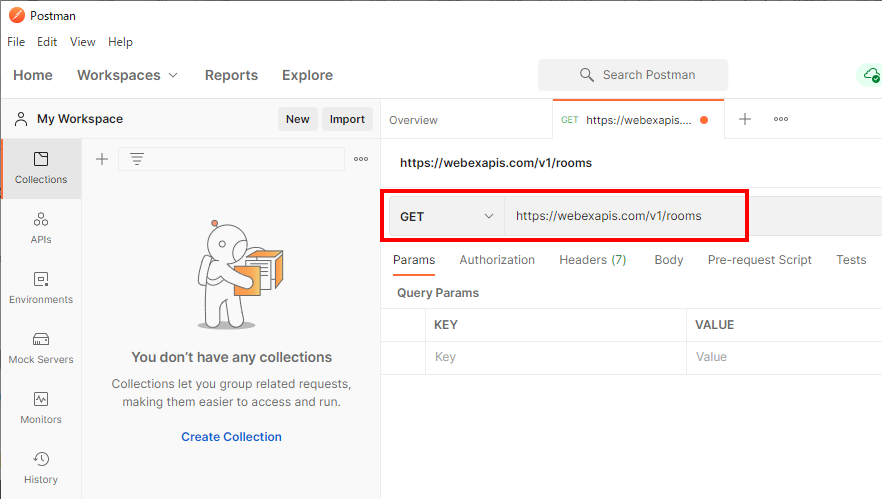882x499 pixels.
Task: Click the Import button
Action: click(347, 119)
